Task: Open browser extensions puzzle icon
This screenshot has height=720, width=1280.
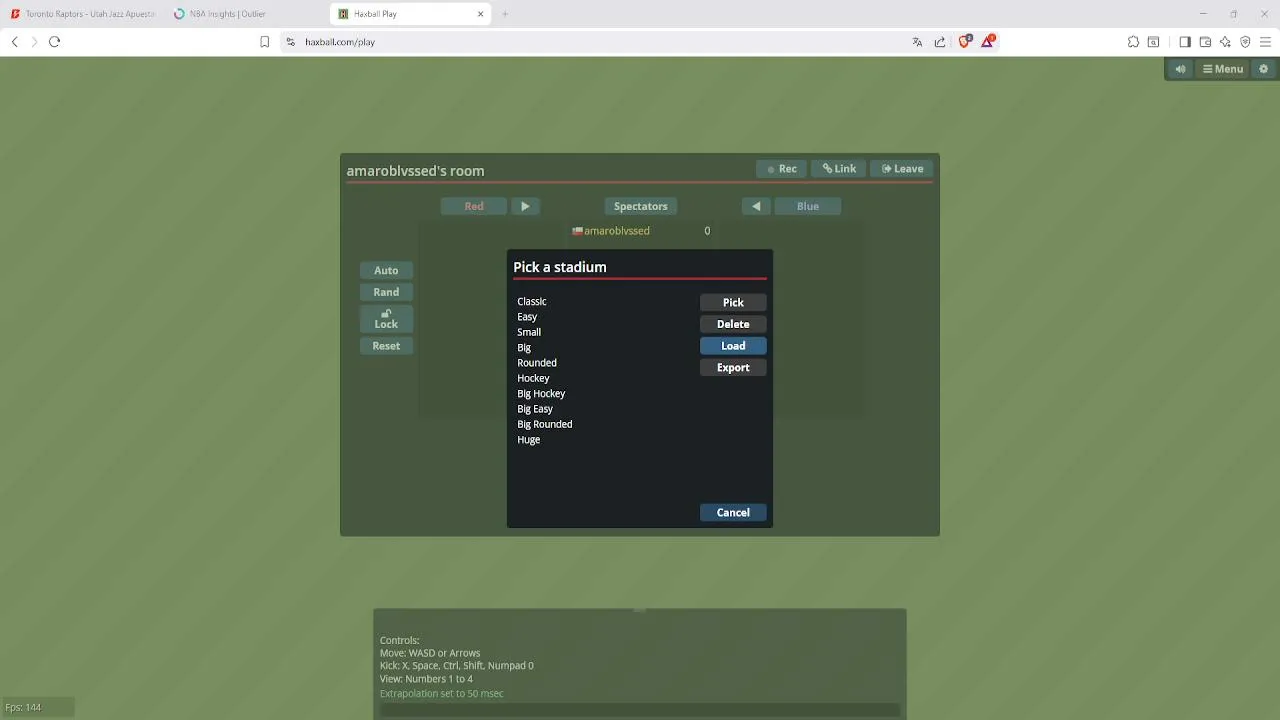Action: pos(1133,42)
